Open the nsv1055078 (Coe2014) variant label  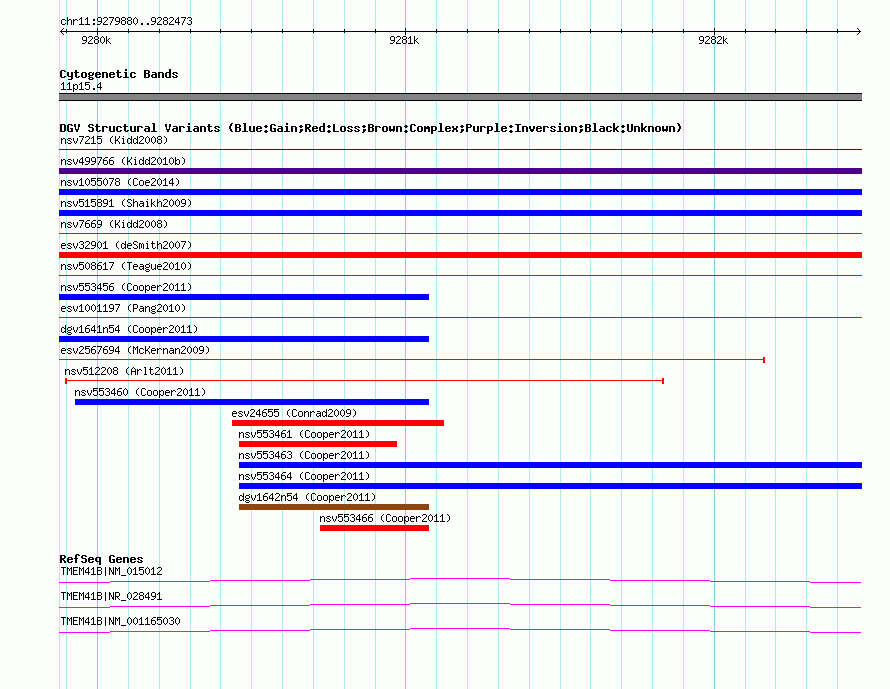(x=120, y=182)
